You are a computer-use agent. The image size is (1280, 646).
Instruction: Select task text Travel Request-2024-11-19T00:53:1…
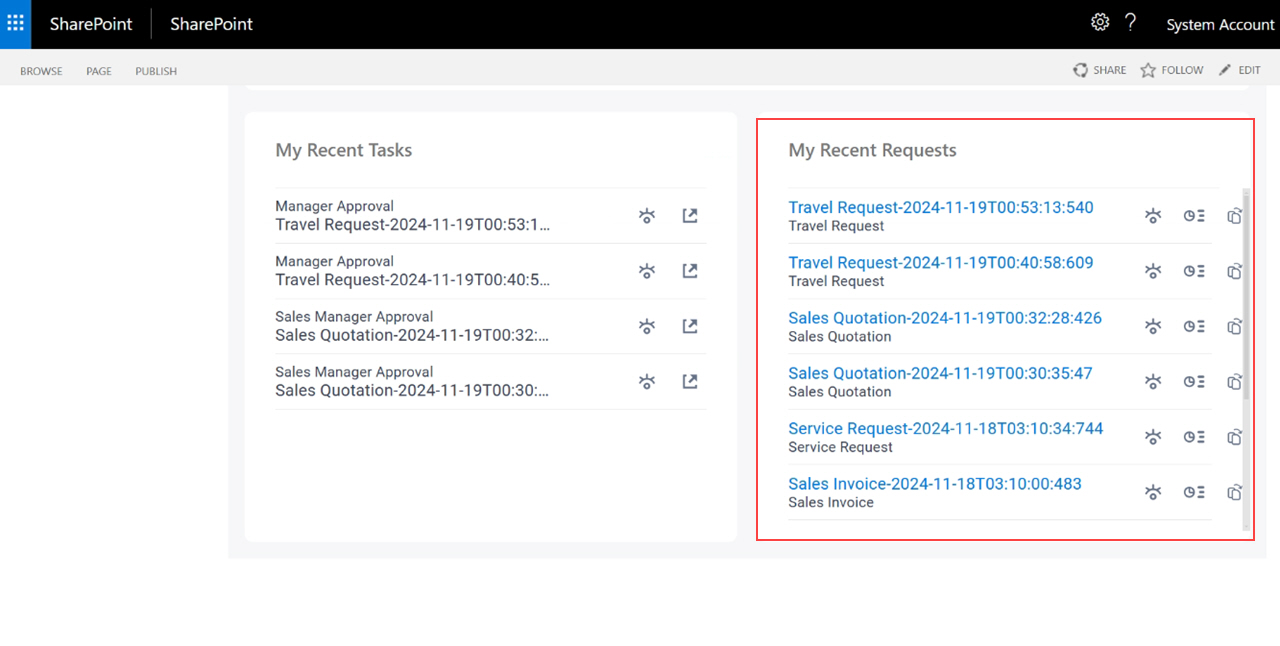point(412,225)
